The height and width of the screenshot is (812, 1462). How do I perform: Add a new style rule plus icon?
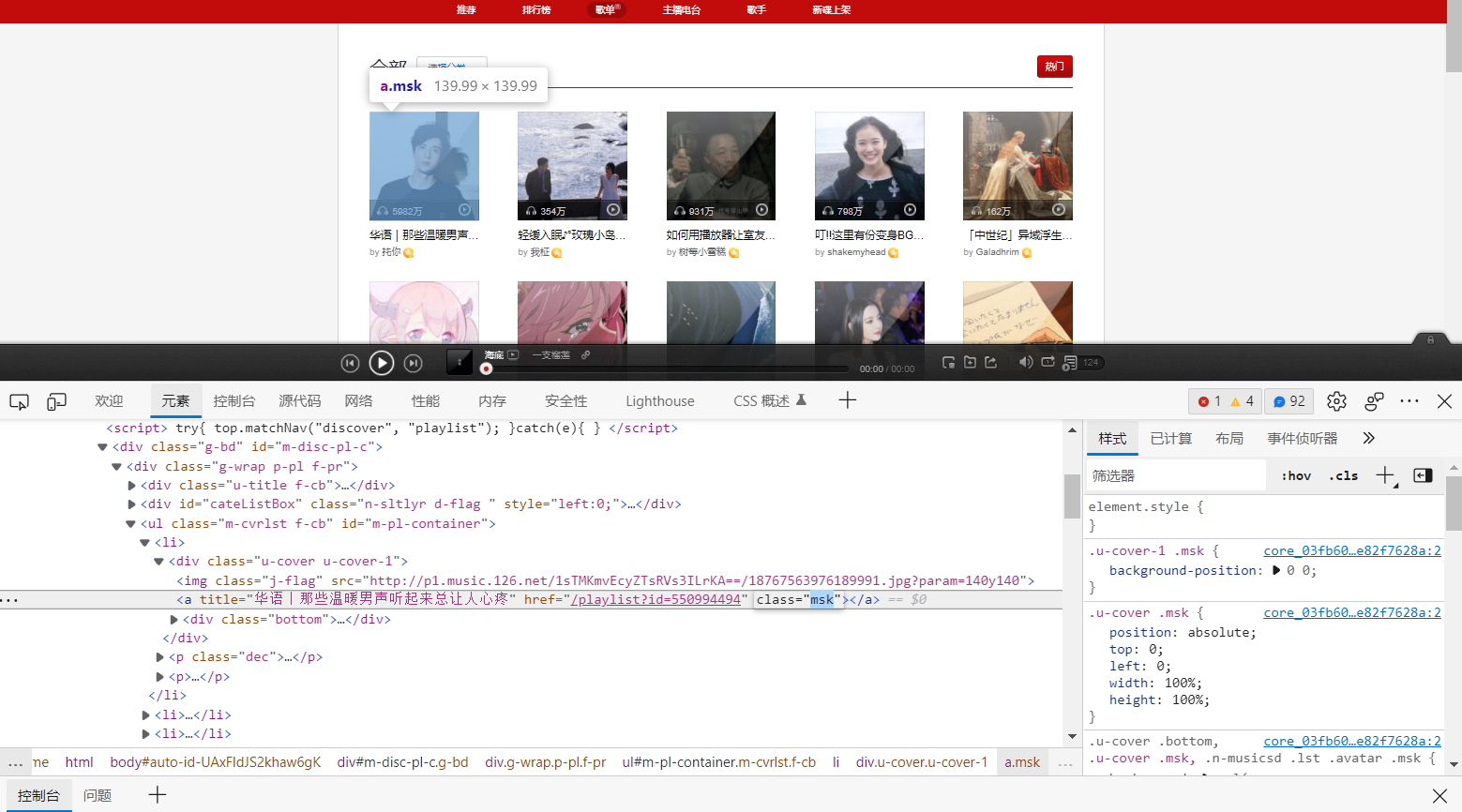1385,475
